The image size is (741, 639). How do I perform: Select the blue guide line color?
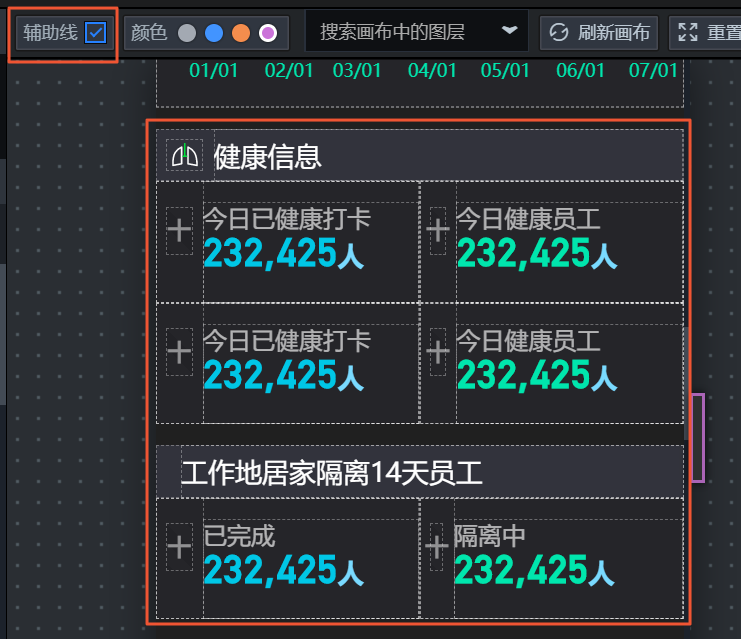(214, 33)
